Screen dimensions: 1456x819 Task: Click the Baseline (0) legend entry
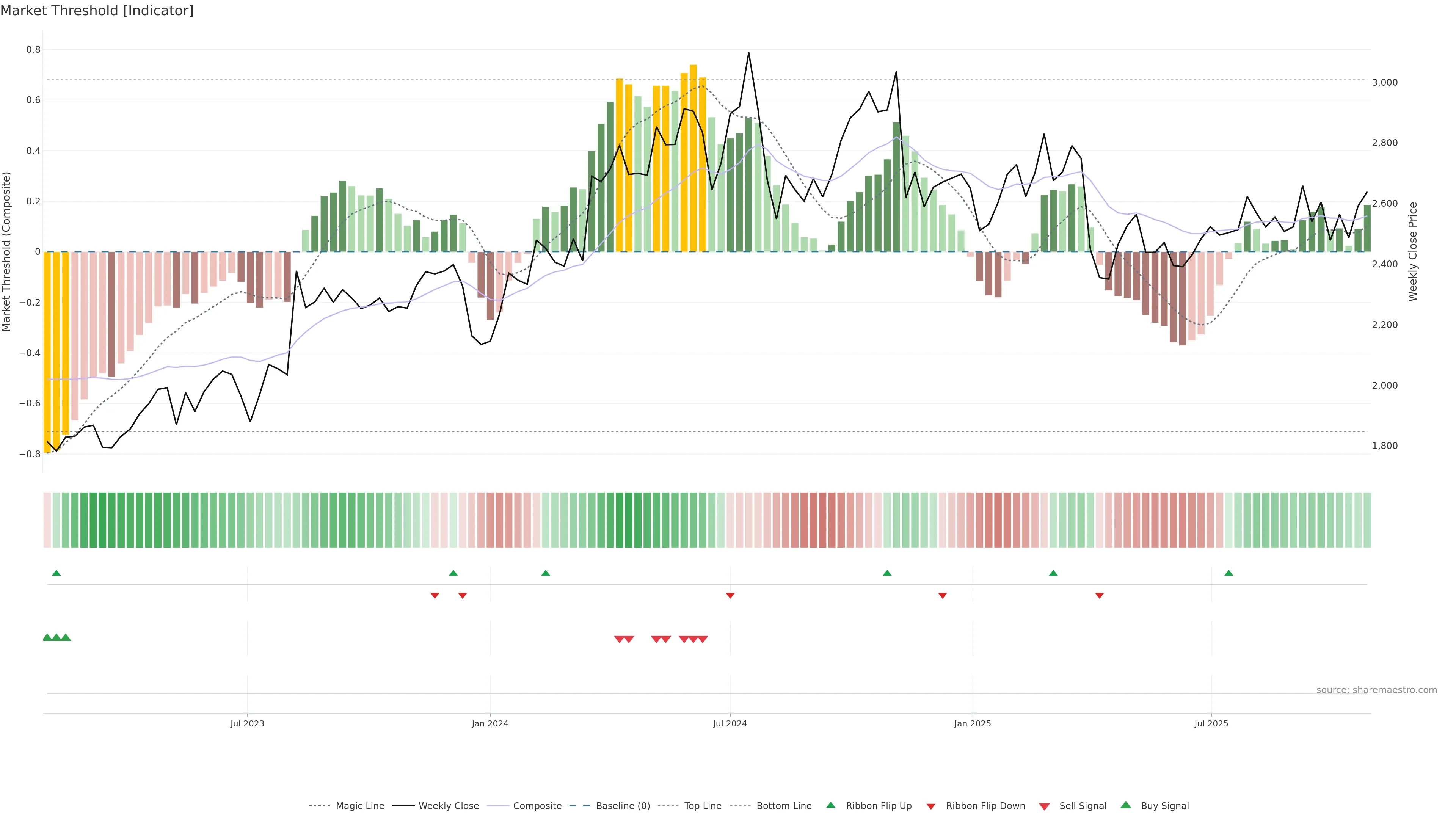(622, 806)
